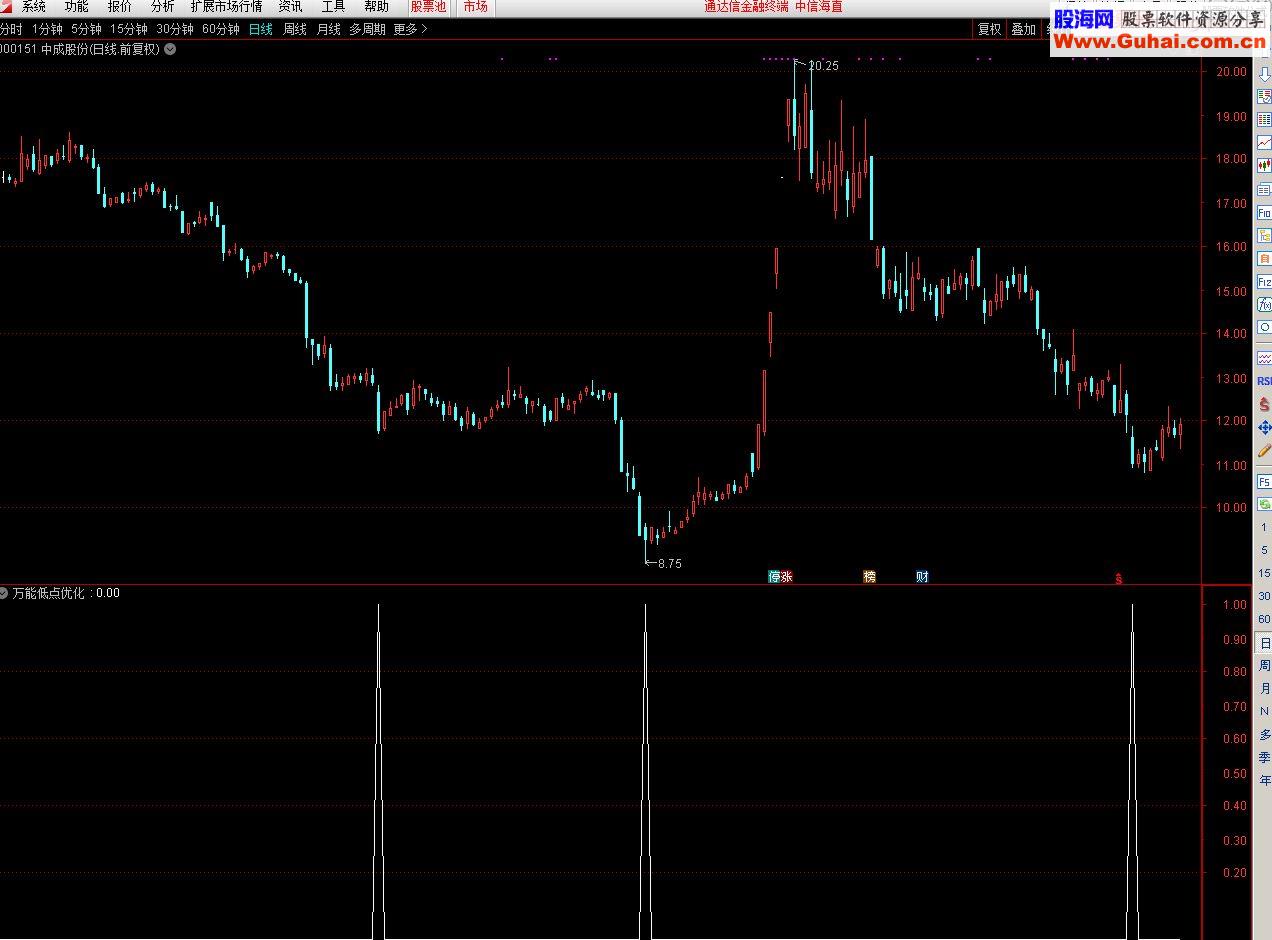Open the 多周期 multi-period selector
This screenshot has width=1272, height=940.
368,29
